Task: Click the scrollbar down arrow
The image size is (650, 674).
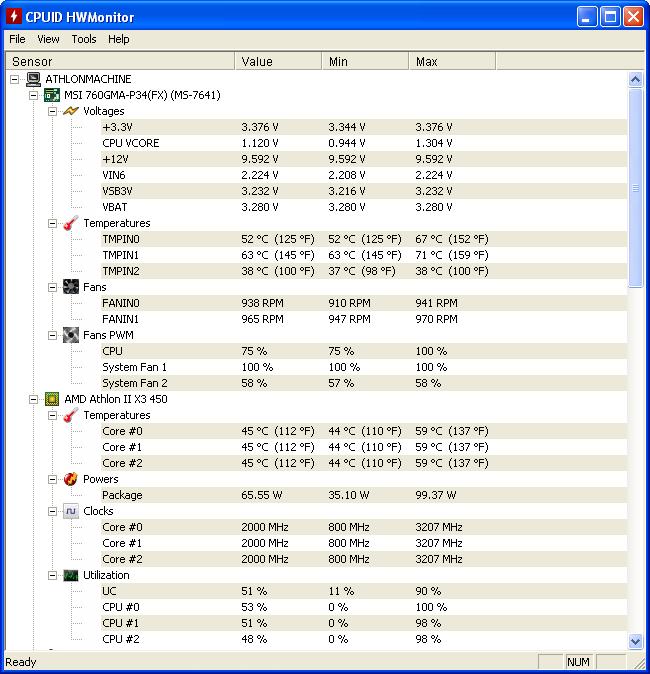Action: click(635, 641)
